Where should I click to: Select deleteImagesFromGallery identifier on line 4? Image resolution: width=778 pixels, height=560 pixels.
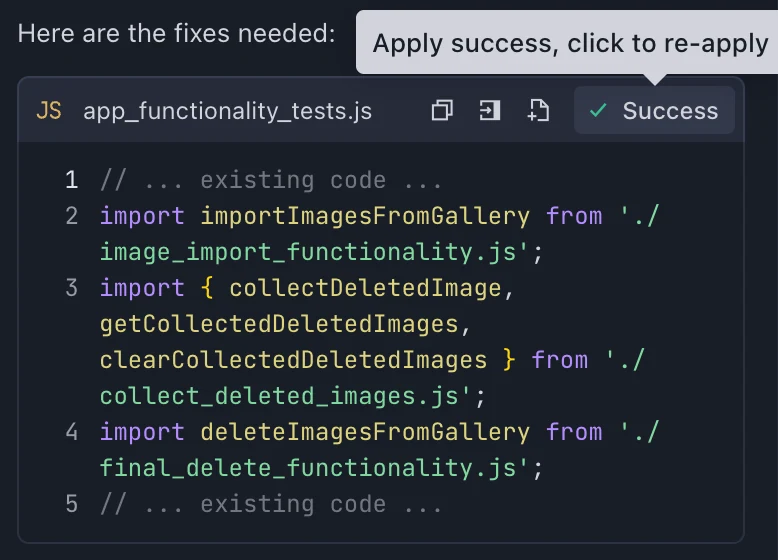click(x=365, y=432)
